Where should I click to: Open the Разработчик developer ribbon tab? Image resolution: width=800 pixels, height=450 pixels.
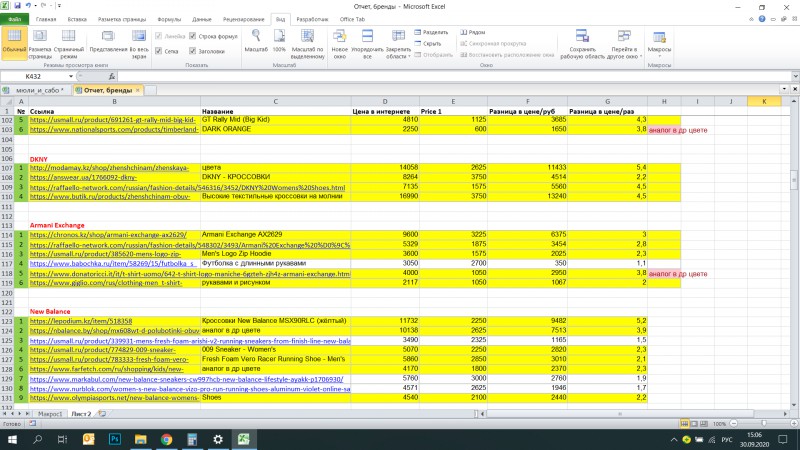pyautogui.click(x=312, y=19)
